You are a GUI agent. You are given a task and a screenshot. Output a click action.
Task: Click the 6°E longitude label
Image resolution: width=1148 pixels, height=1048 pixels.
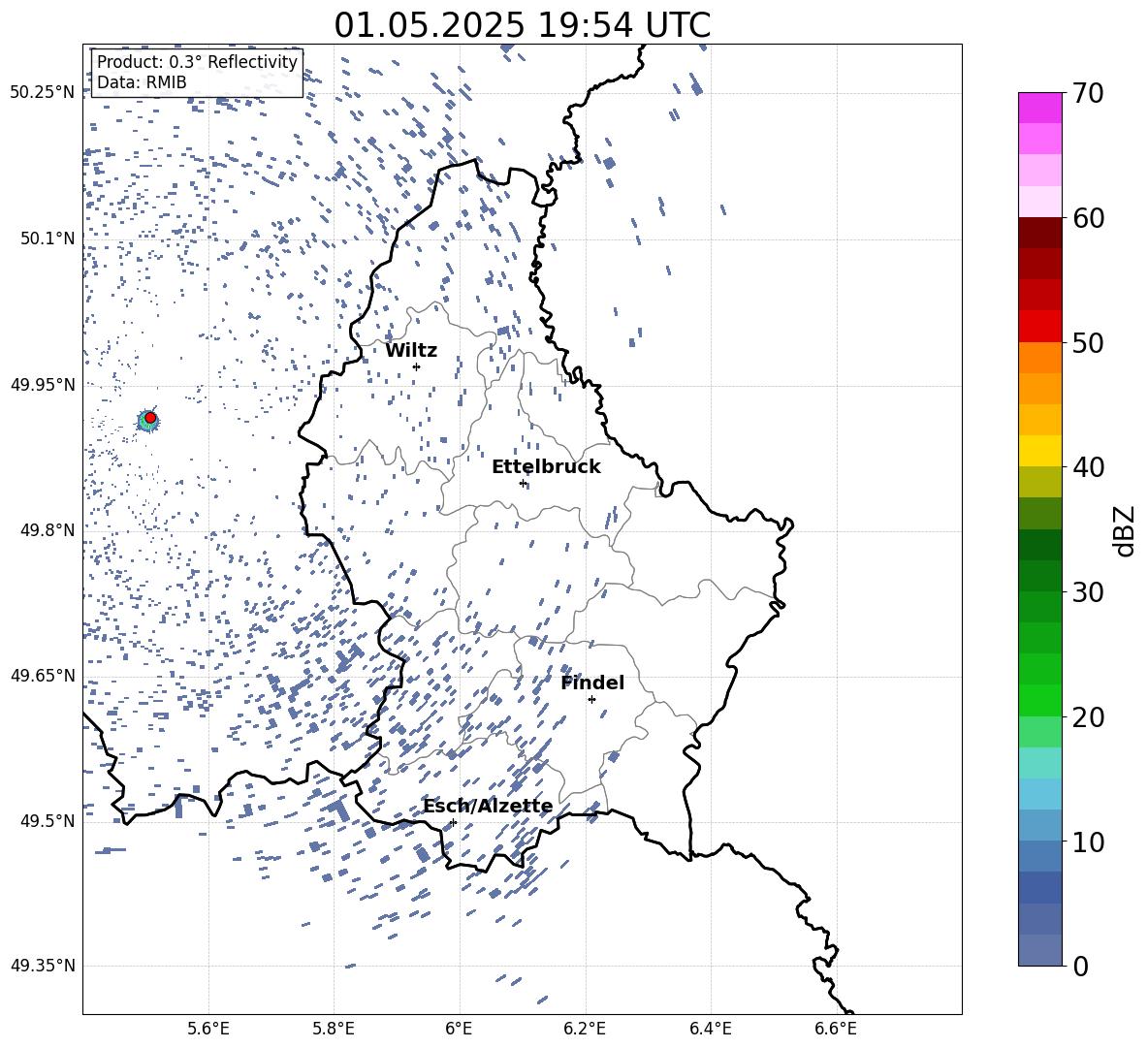[x=459, y=1029]
